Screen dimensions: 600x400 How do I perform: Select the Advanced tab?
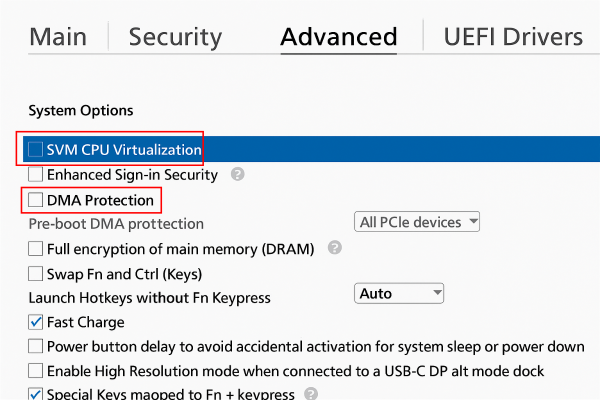(339, 37)
